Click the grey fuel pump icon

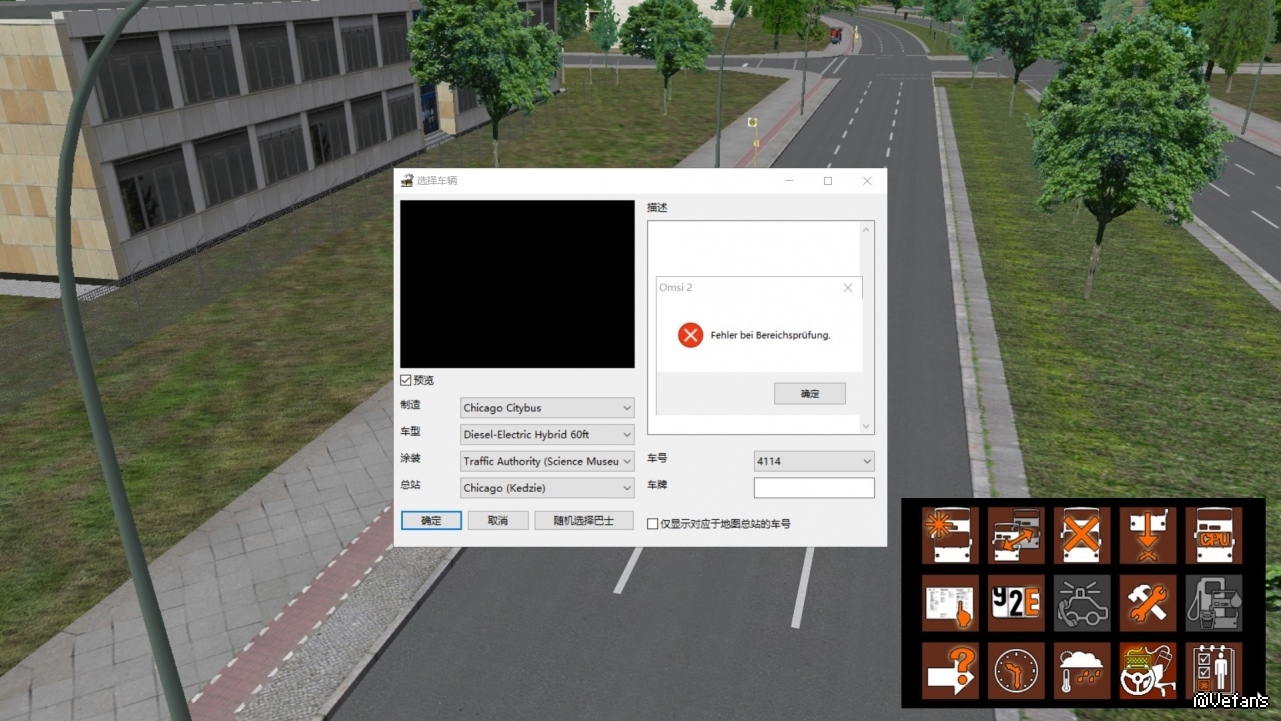click(1214, 603)
